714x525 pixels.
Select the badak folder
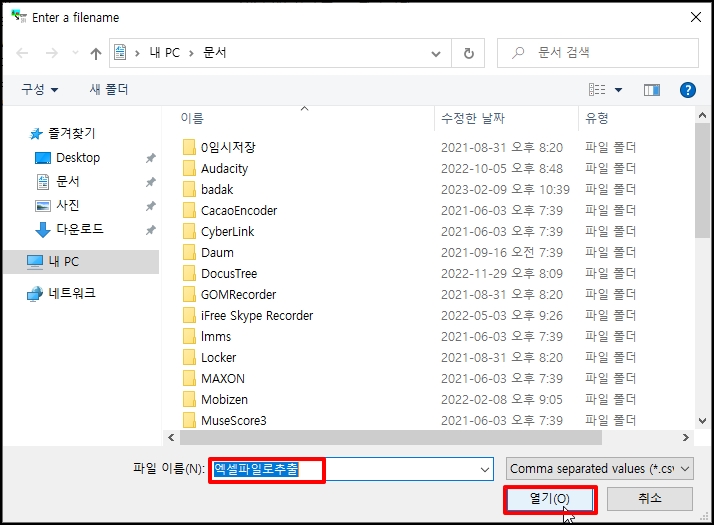(217, 189)
